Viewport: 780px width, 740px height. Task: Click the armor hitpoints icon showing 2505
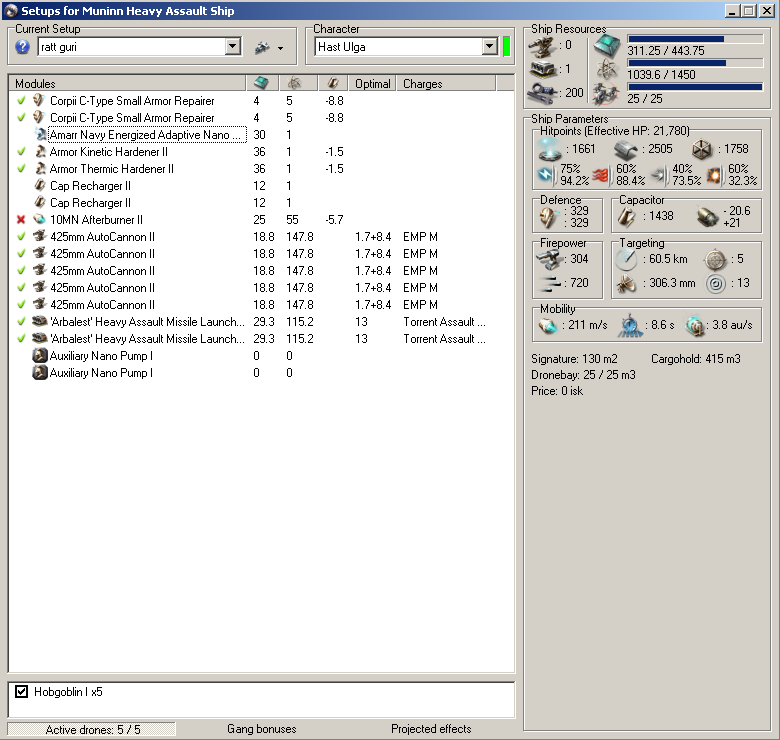click(625, 150)
